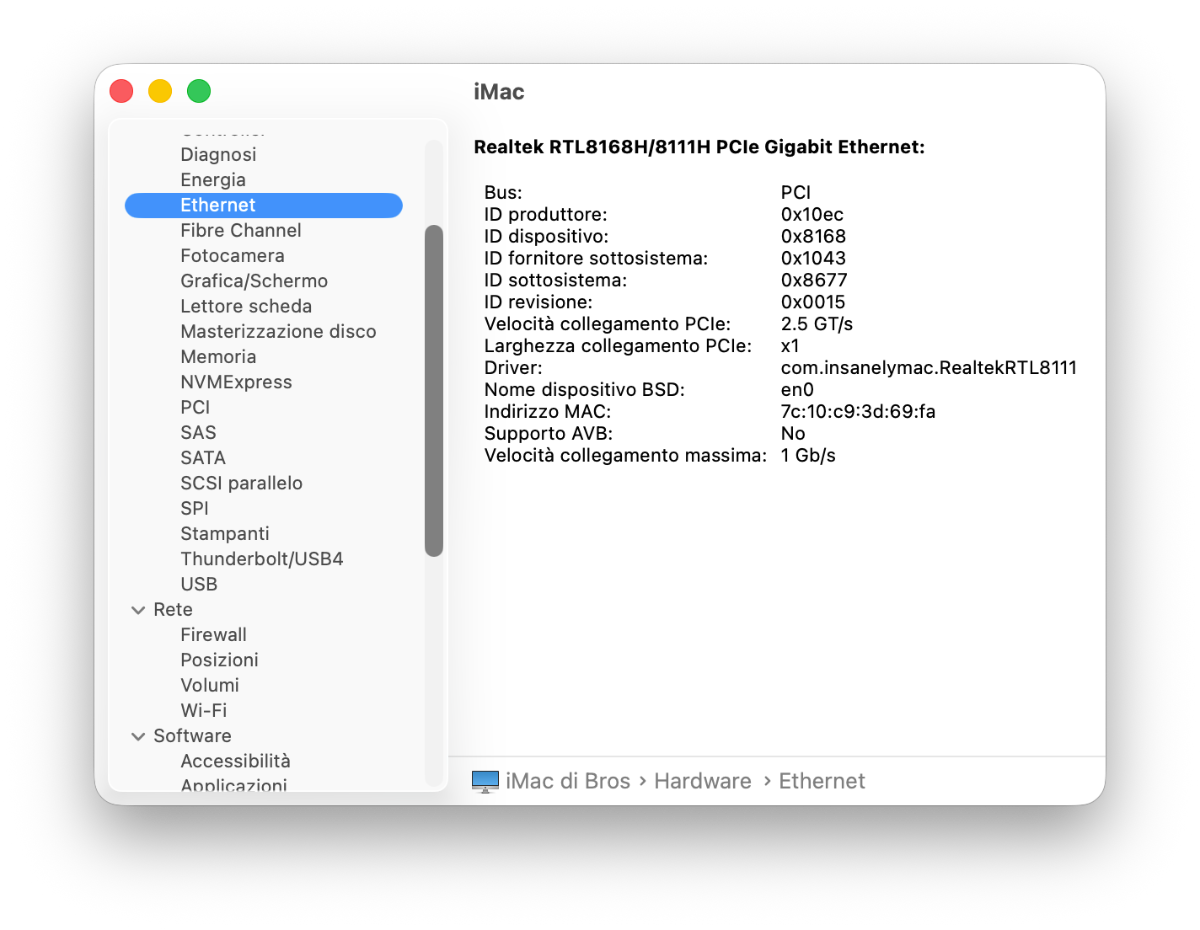Click the Ethernet segment in path bar

click(x=822, y=781)
